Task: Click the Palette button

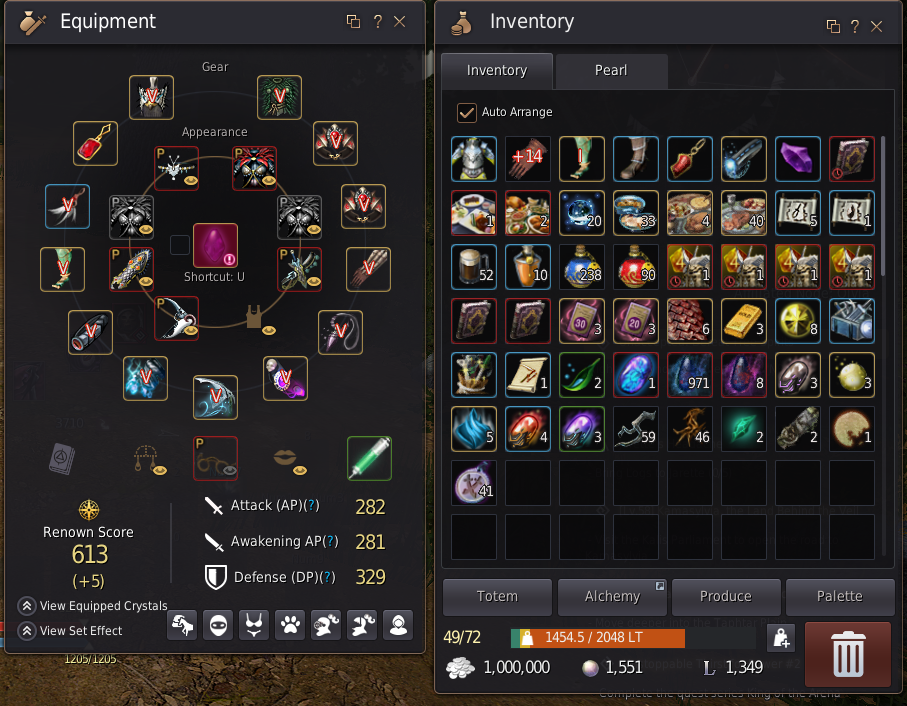Action: click(840, 597)
